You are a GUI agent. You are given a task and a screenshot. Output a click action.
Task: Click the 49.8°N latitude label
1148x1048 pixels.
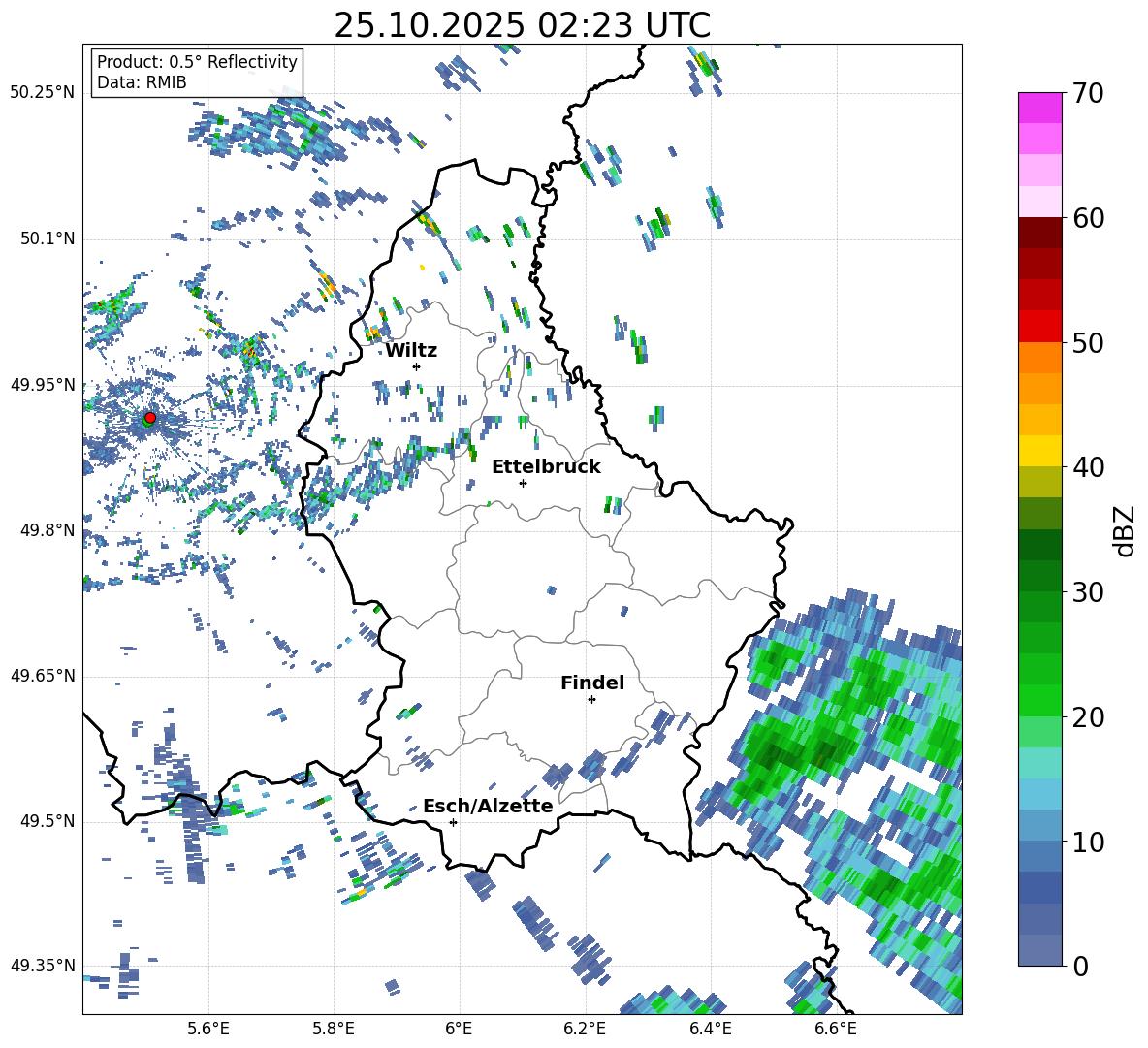click(x=47, y=530)
